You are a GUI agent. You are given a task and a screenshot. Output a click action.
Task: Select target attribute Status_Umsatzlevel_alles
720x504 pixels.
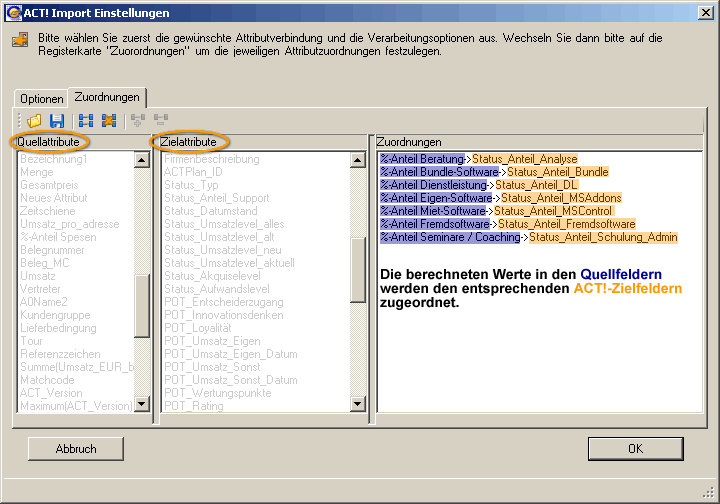pos(224,224)
